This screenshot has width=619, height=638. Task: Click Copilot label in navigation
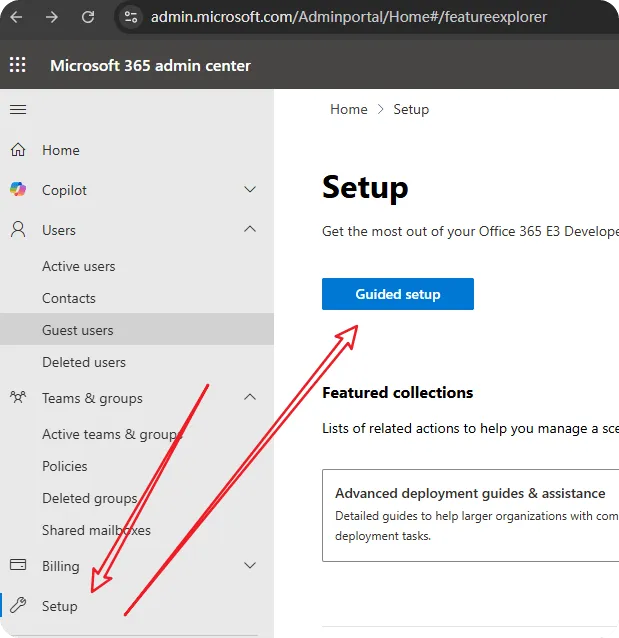click(x=64, y=190)
